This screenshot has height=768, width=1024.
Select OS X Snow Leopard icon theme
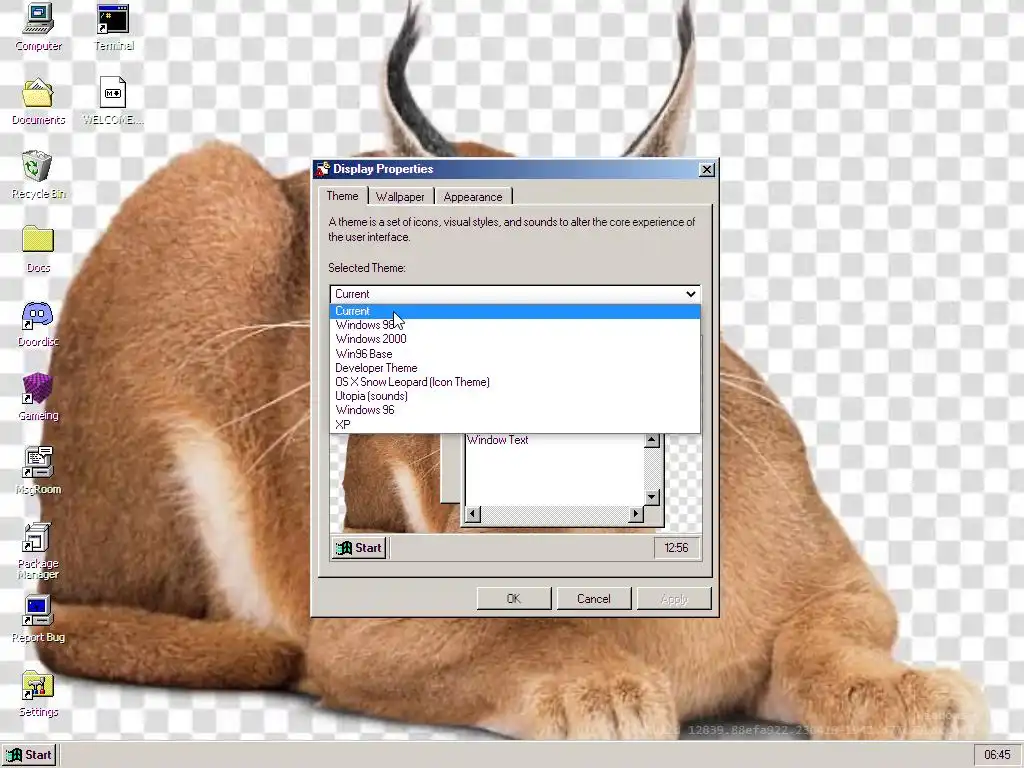(x=515, y=382)
